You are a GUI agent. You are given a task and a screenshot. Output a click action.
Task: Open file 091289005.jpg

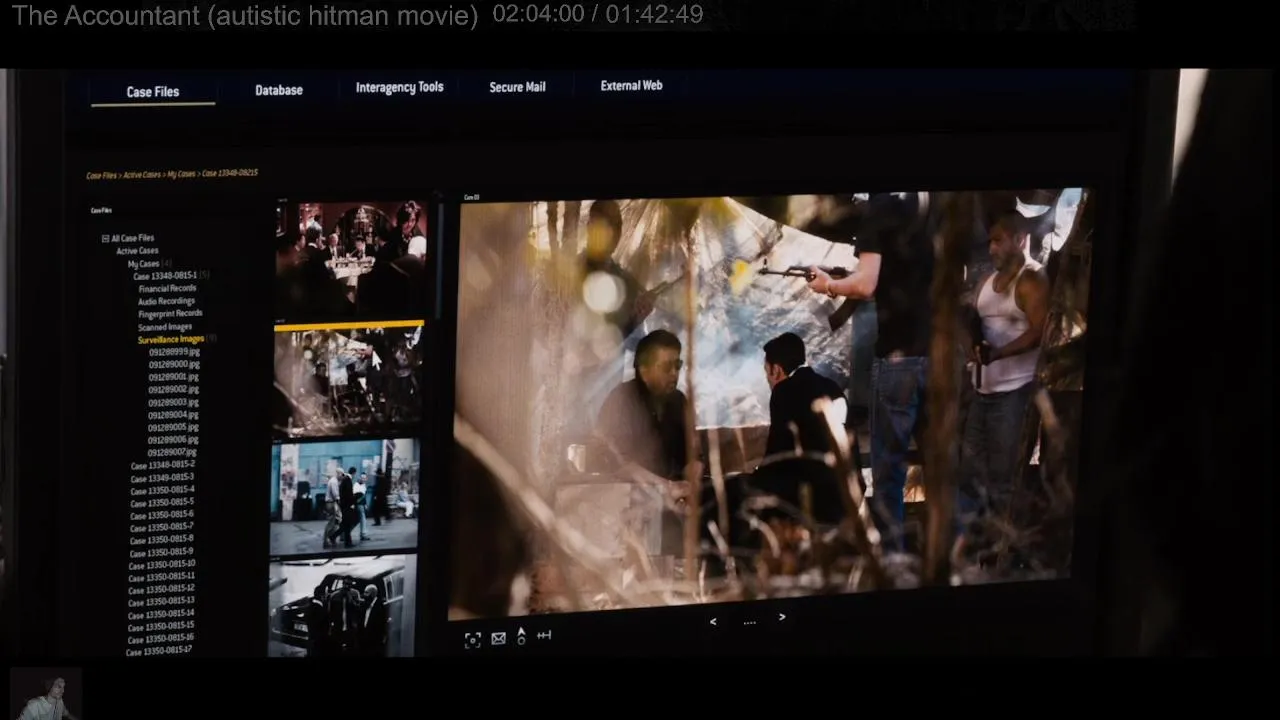173,427
